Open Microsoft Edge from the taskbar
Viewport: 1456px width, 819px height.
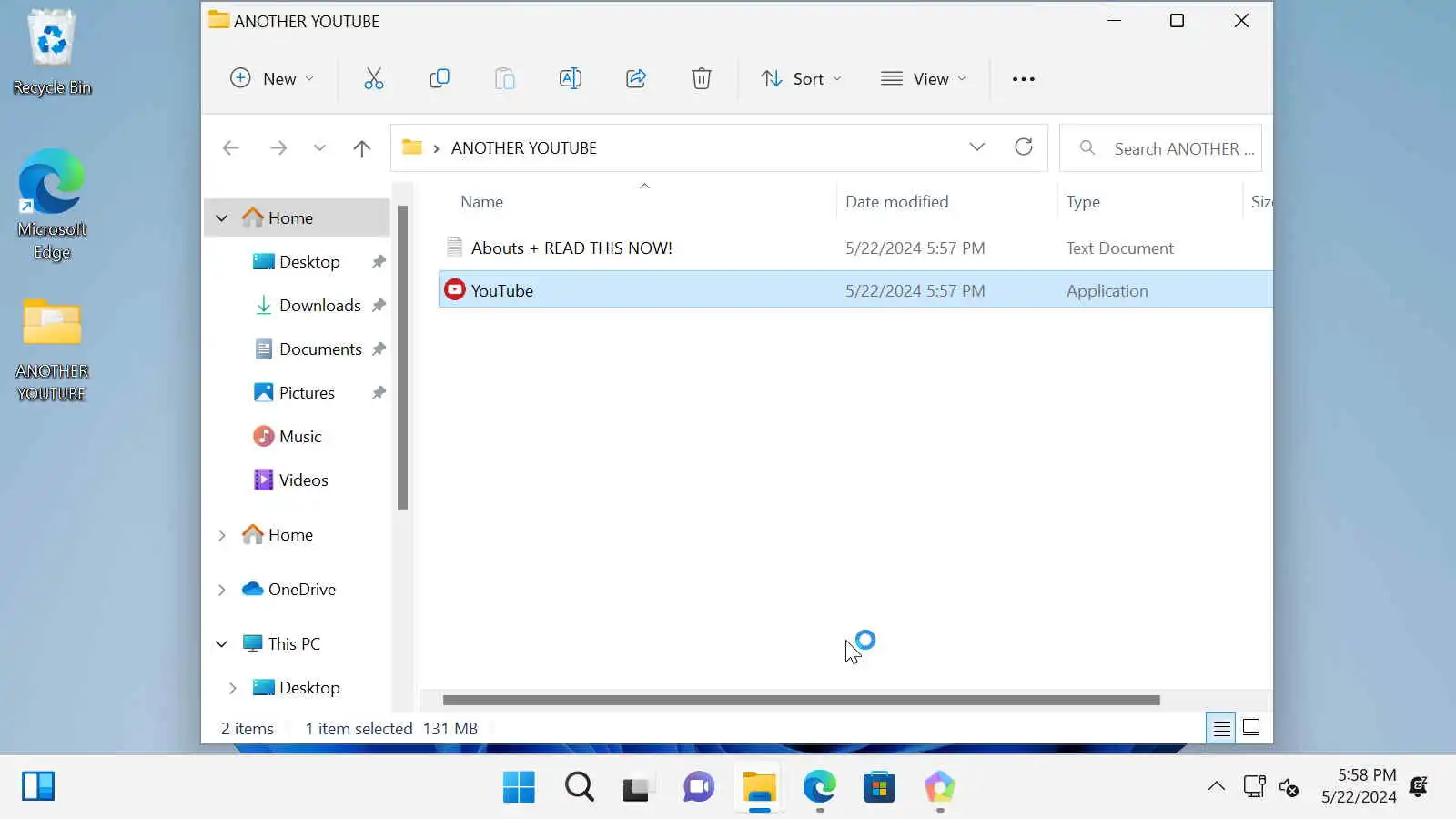tap(819, 787)
